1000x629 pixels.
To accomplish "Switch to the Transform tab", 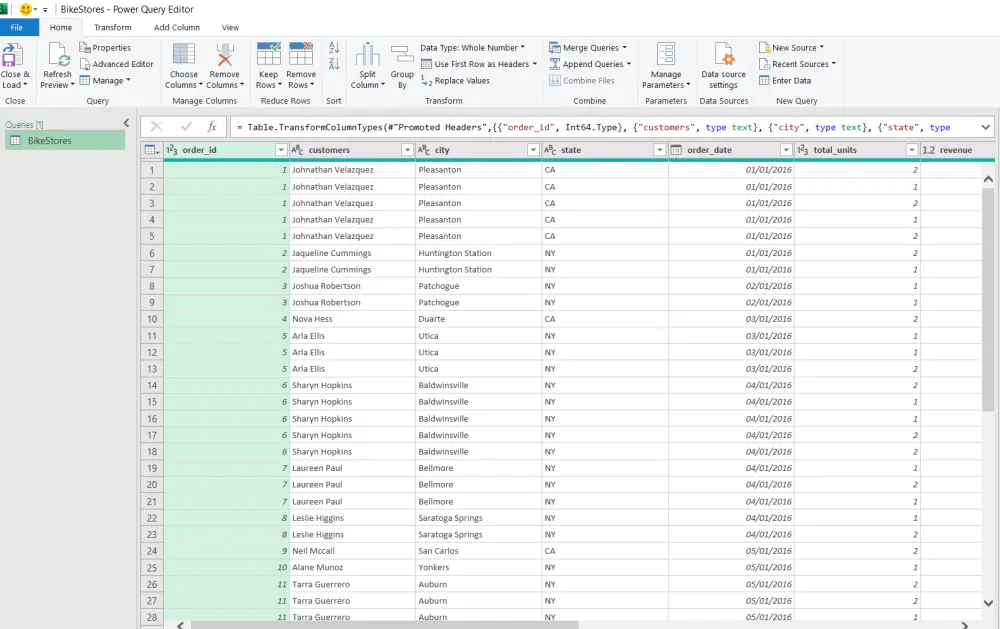I will click(x=112, y=27).
